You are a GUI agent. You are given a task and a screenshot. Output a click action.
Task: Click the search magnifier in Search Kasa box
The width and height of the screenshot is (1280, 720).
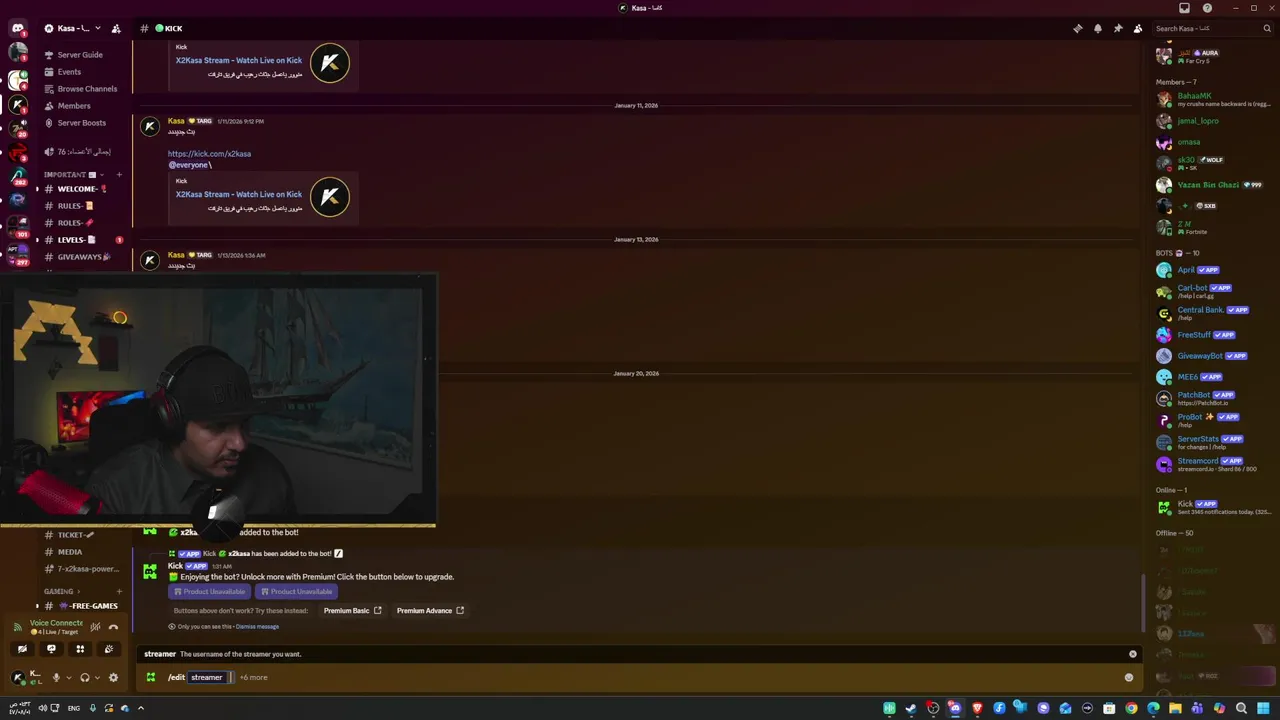(x=1267, y=28)
